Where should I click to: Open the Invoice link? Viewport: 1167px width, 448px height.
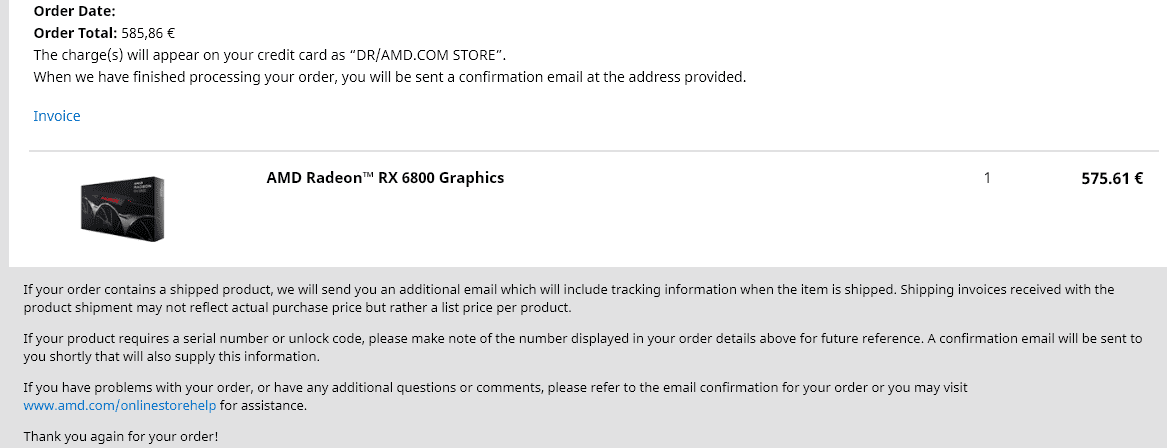pyautogui.click(x=57, y=116)
